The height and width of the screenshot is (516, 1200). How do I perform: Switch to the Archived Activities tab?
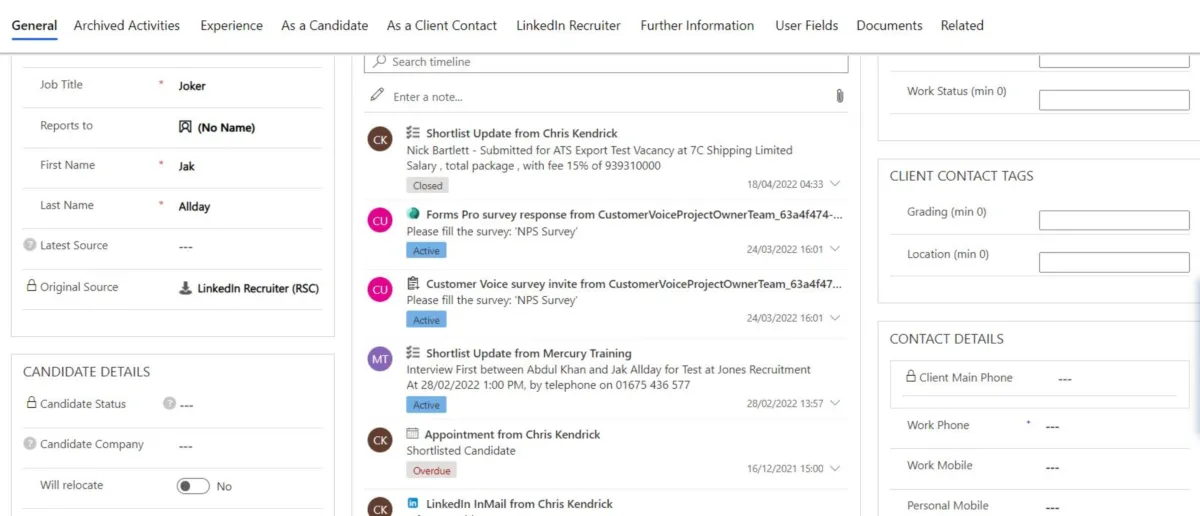[127, 25]
